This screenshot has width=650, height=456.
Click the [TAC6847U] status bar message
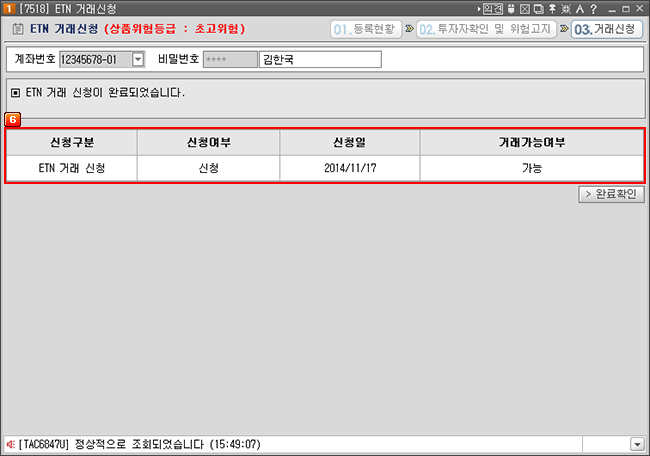(x=140, y=444)
